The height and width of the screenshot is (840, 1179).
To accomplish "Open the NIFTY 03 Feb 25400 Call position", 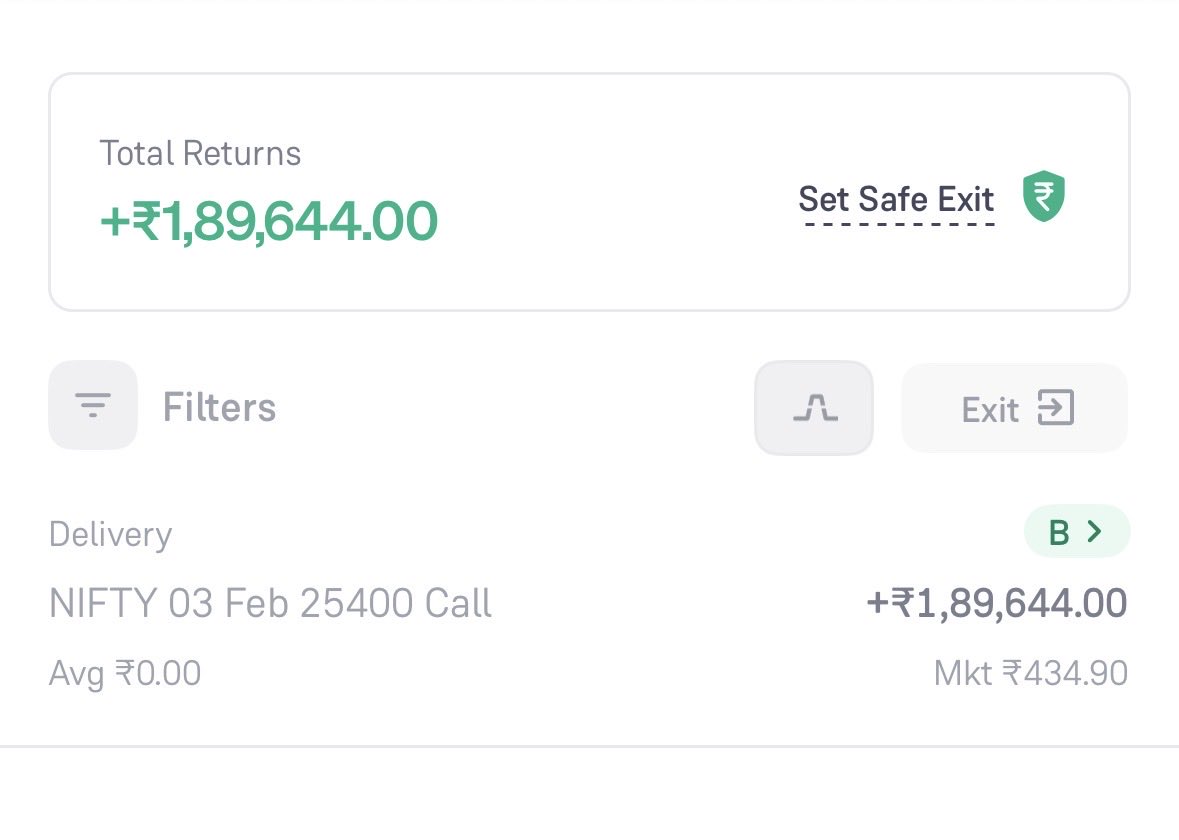I will 270,603.
